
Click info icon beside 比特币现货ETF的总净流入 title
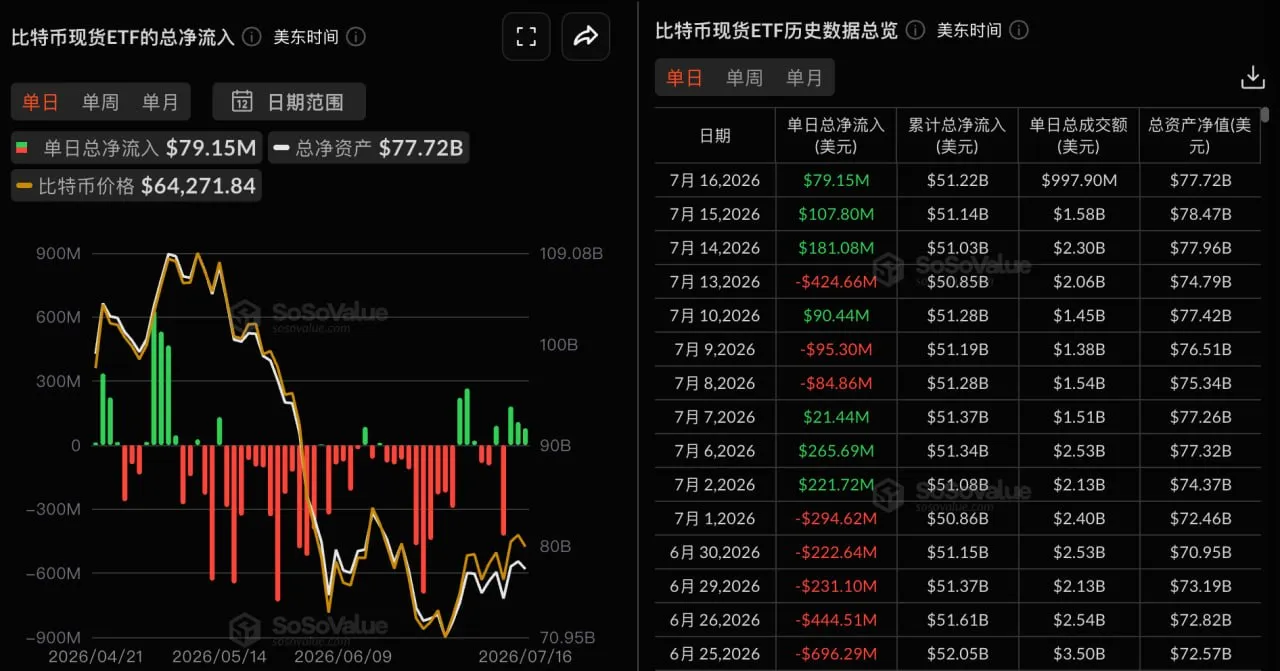point(252,37)
